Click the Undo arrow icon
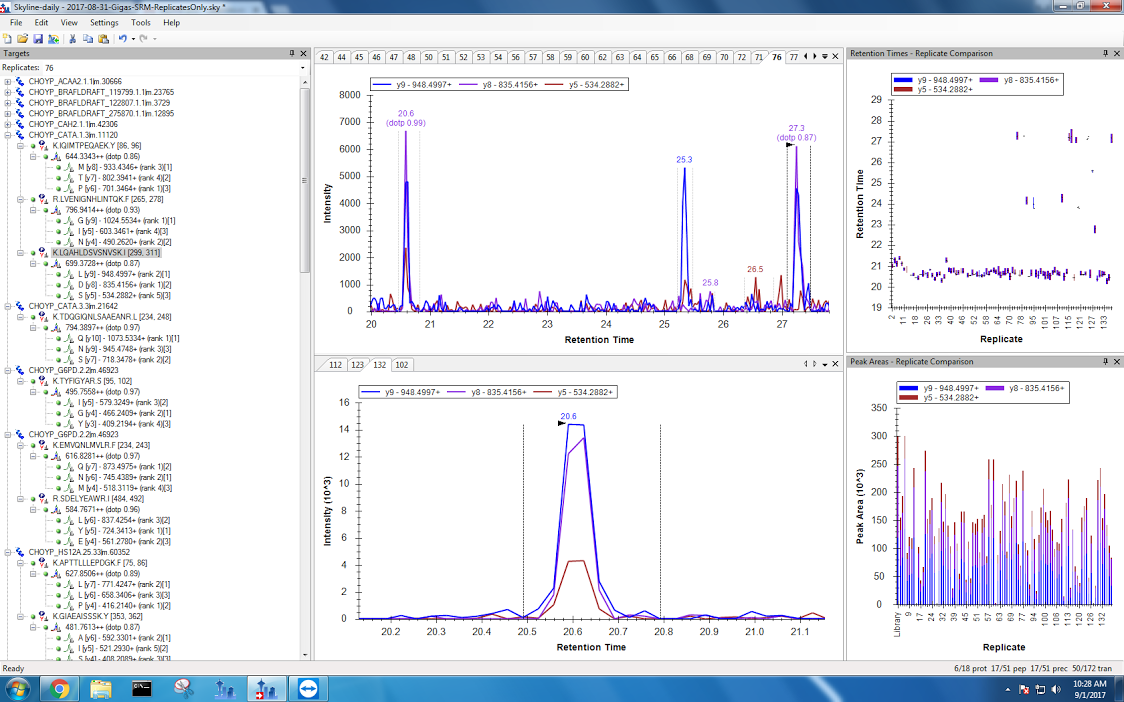Image resolution: width=1124 pixels, height=702 pixels. (122, 38)
